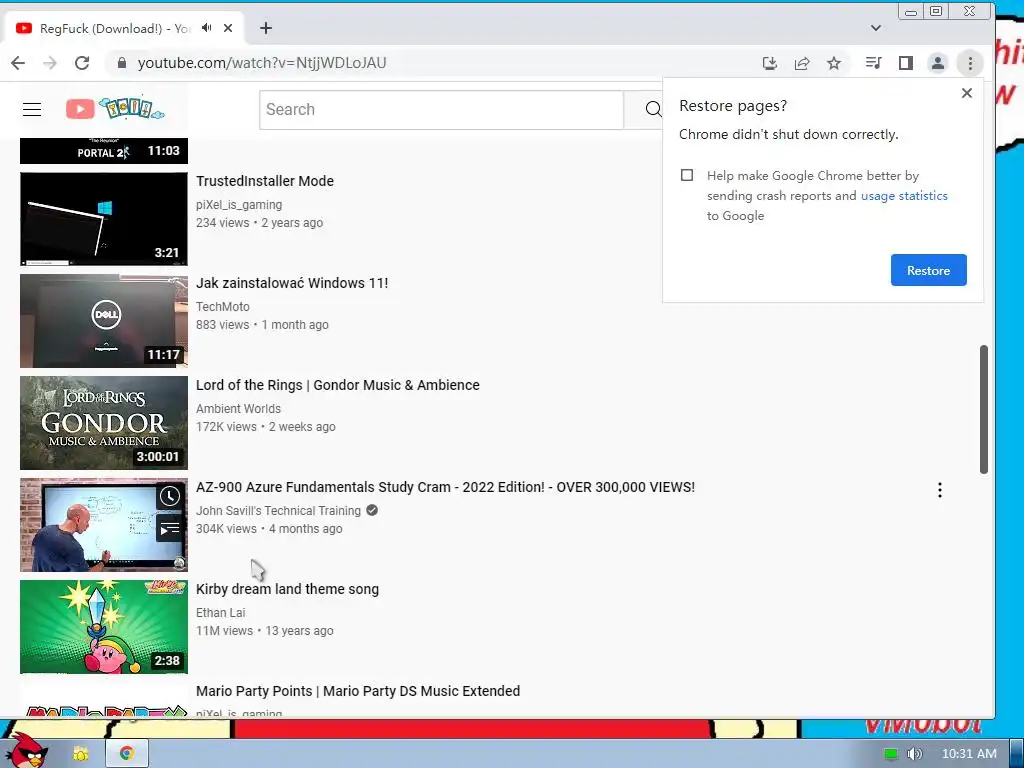Check the send crash reports checkbox
1024x768 pixels.
pyautogui.click(x=687, y=175)
